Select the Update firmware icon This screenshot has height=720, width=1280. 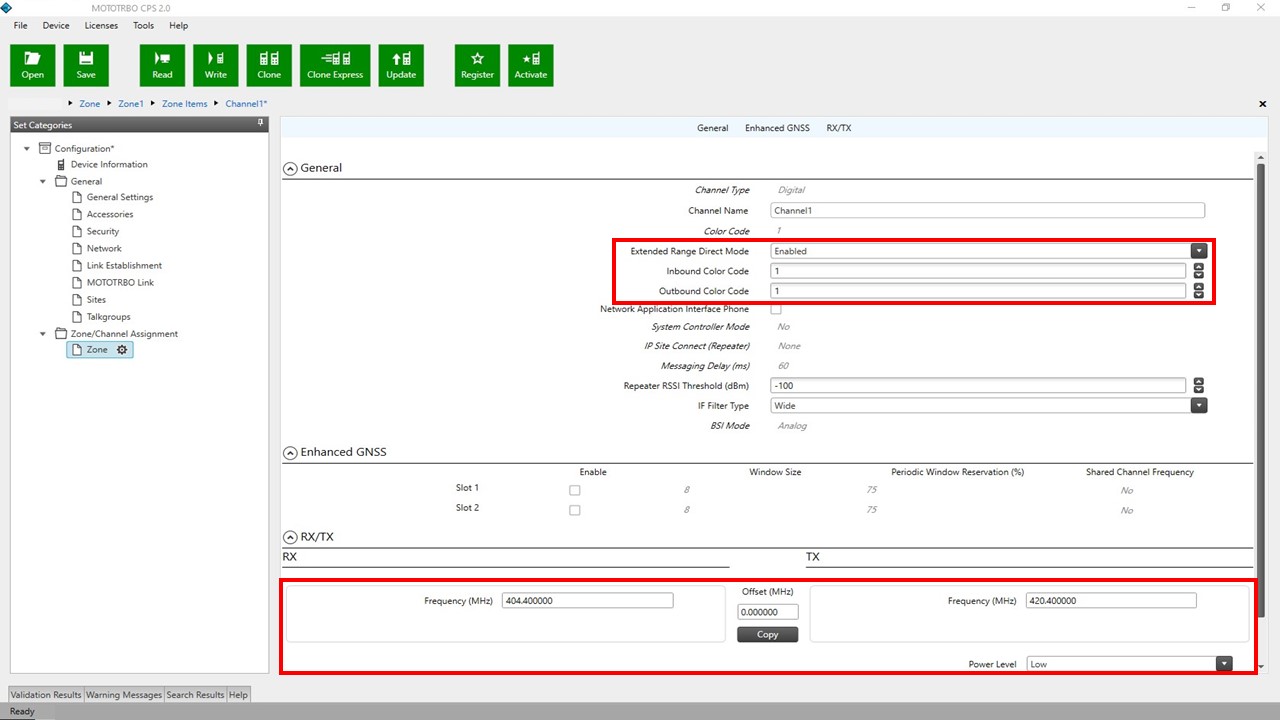[401, 64]
